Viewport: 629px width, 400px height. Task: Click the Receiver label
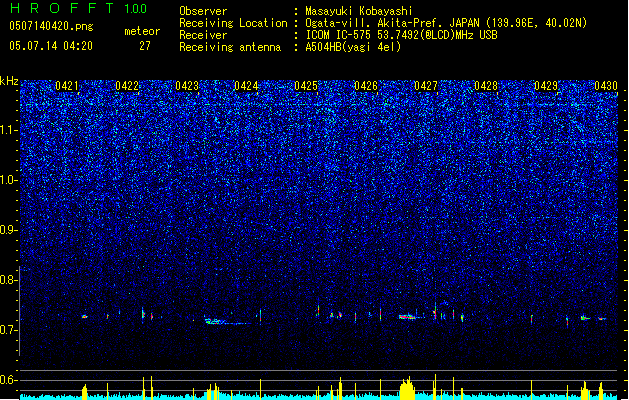(x=203, y=35)
